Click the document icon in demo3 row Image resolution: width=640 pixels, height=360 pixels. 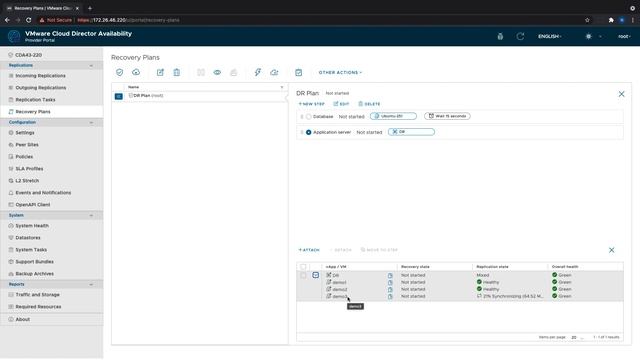(x=390, y=296)
